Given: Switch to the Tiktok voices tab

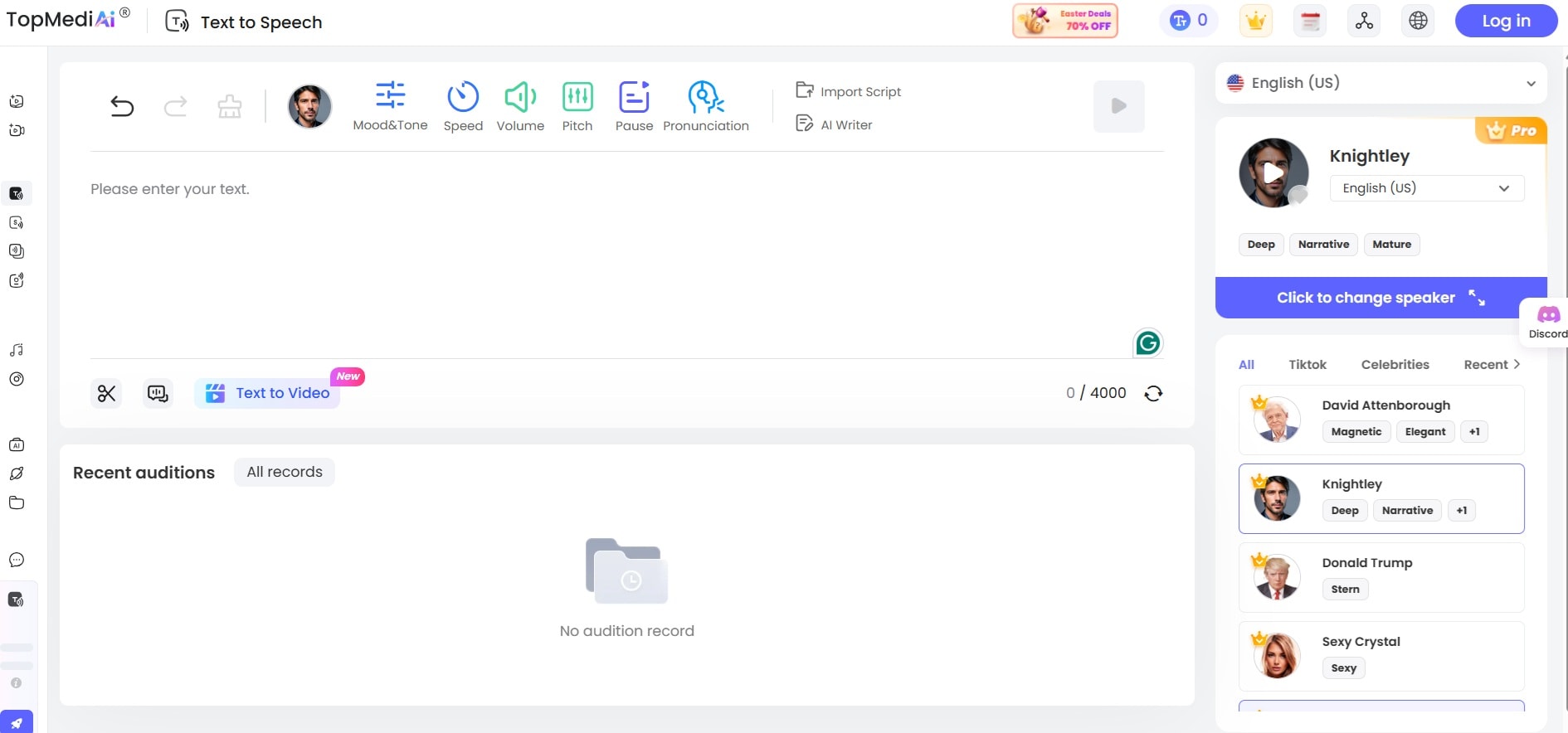Looking at the screenshot, I should point(1307,365).
